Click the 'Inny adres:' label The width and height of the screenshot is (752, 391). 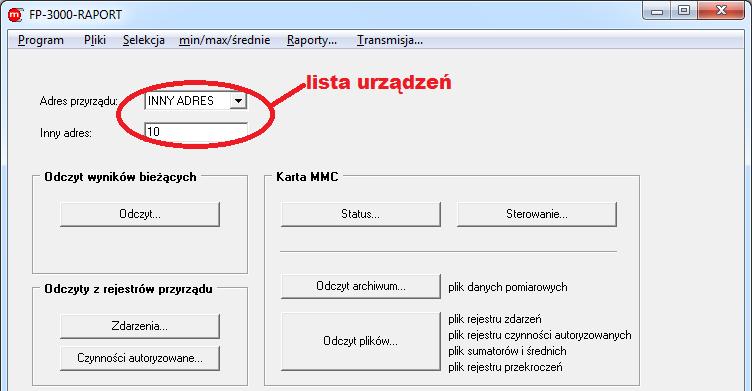tap(66, 133)
